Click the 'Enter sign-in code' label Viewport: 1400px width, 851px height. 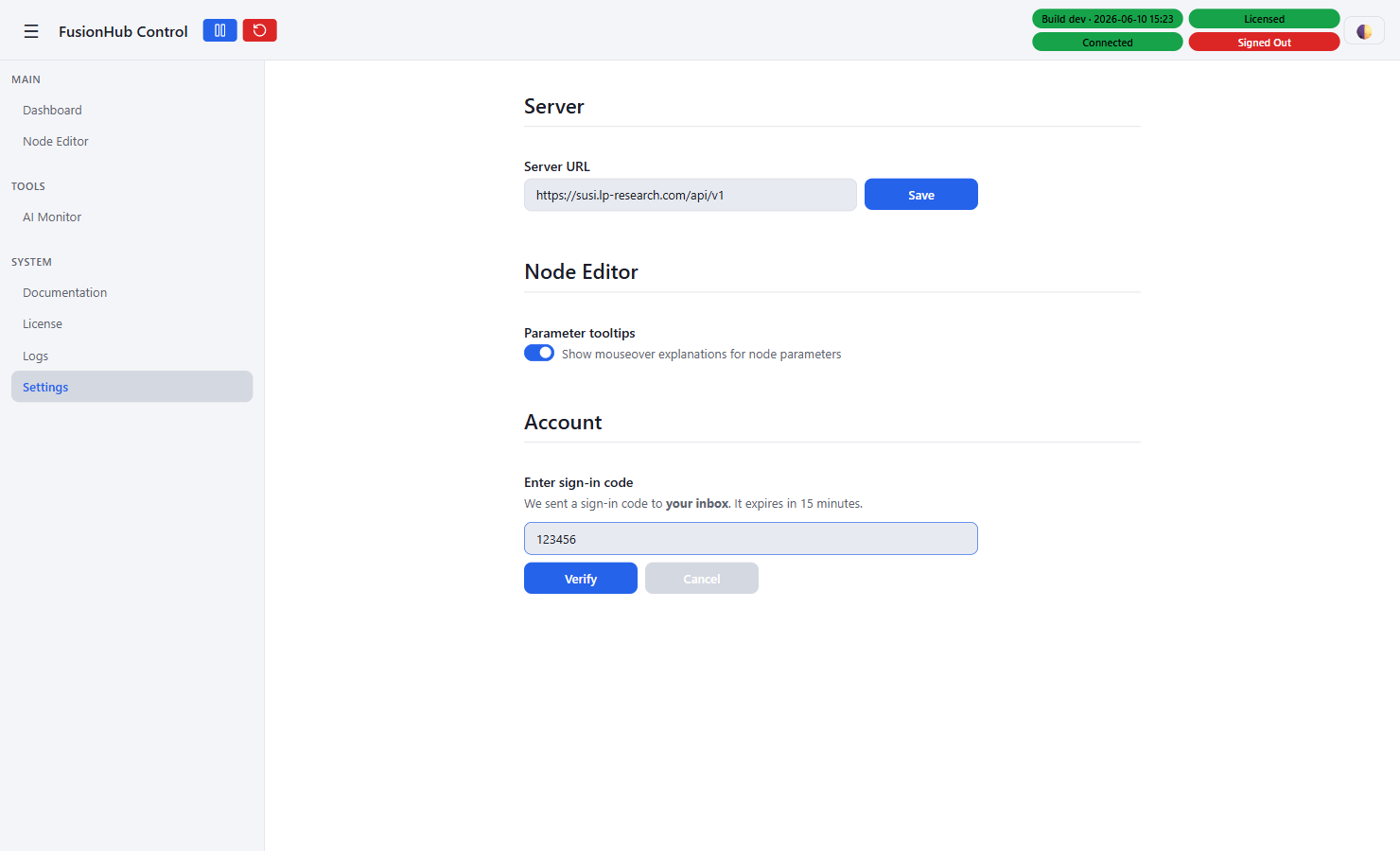point(579,482)
